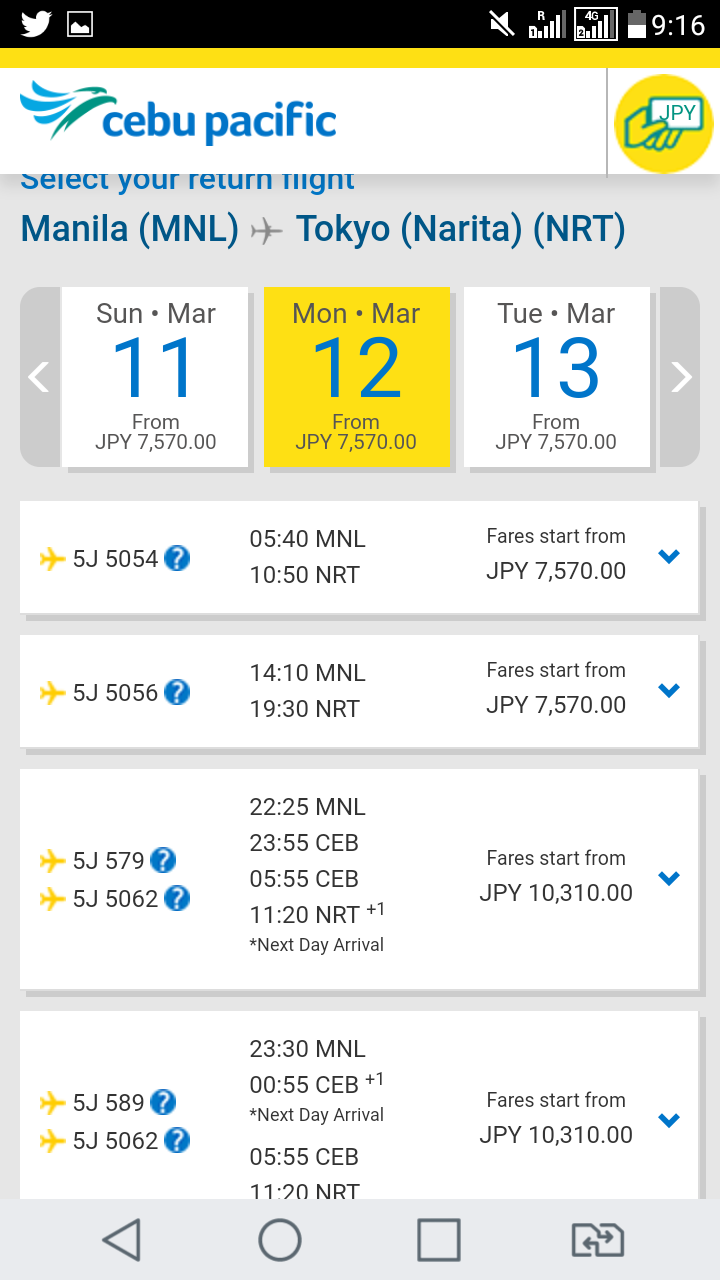Open help info for flight 5J 5056
720x1280 pixels.
click(177, 692)
